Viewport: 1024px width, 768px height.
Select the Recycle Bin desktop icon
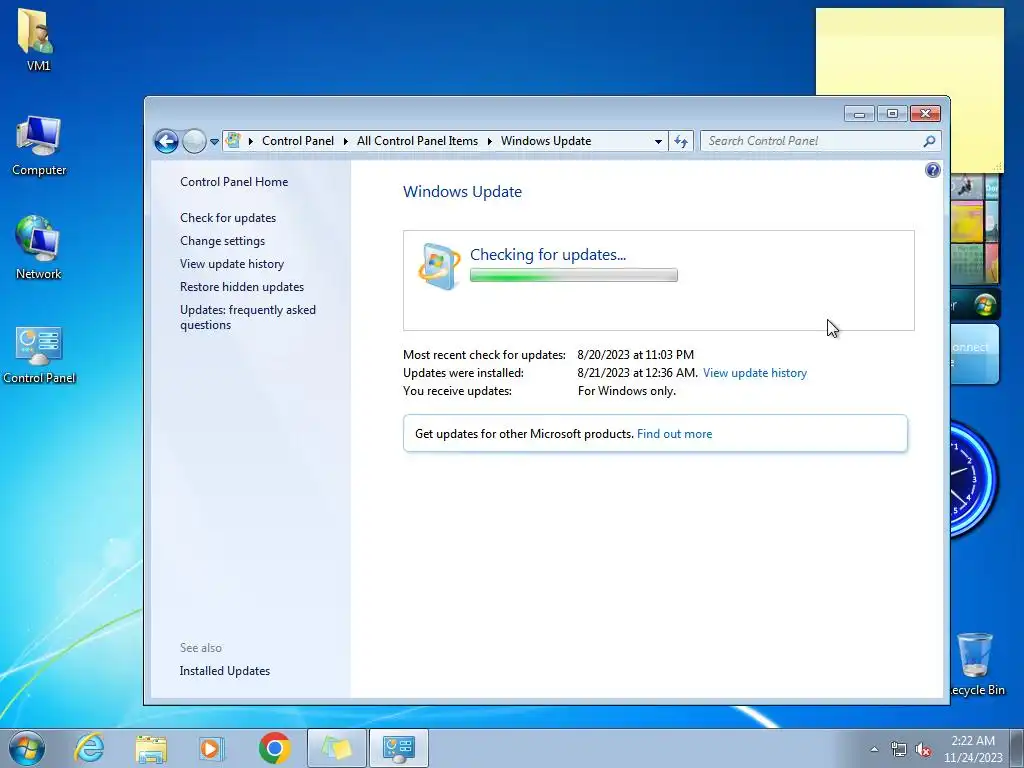tap(976, 664)
